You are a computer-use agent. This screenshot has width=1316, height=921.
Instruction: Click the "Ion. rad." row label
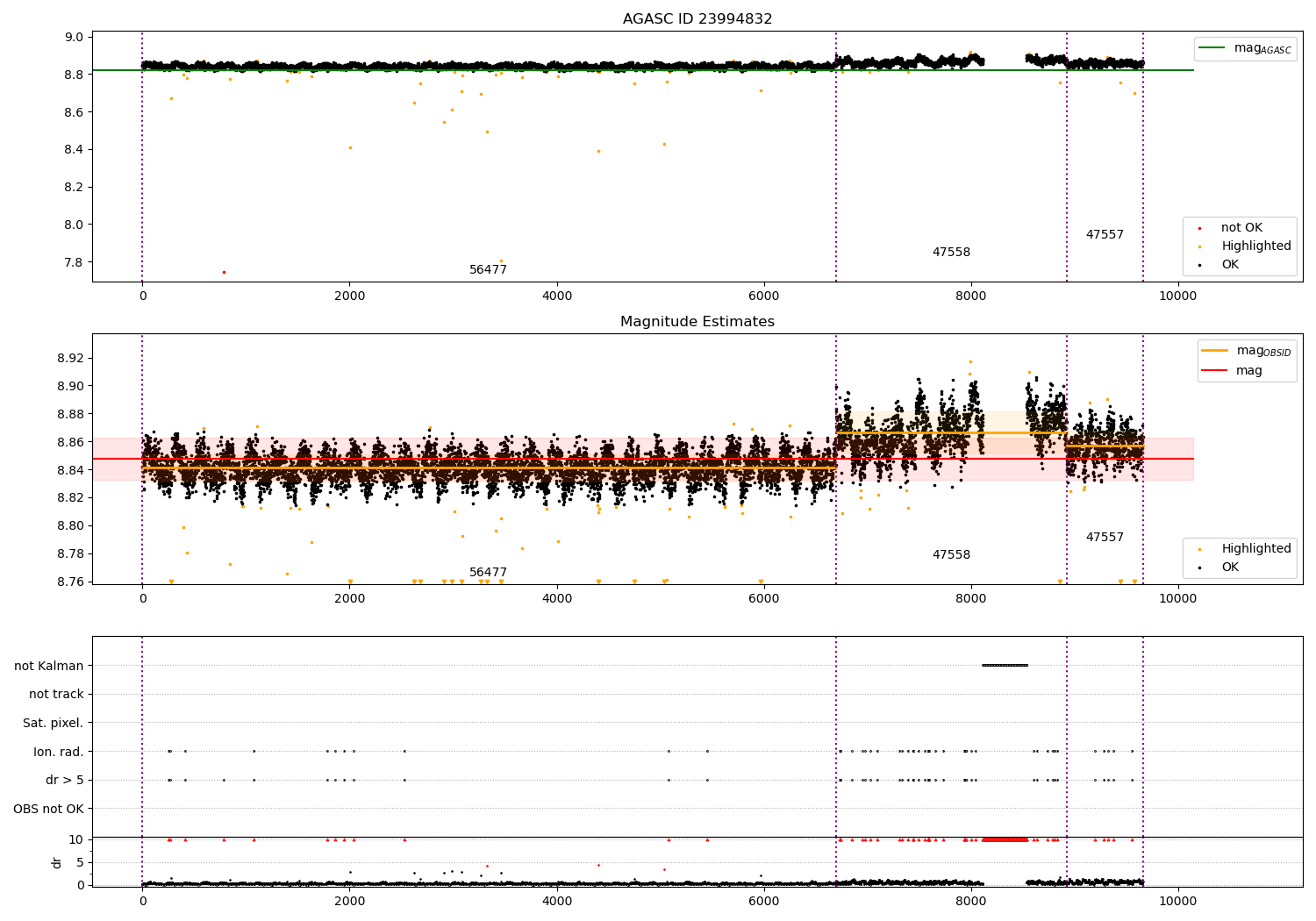59,752
